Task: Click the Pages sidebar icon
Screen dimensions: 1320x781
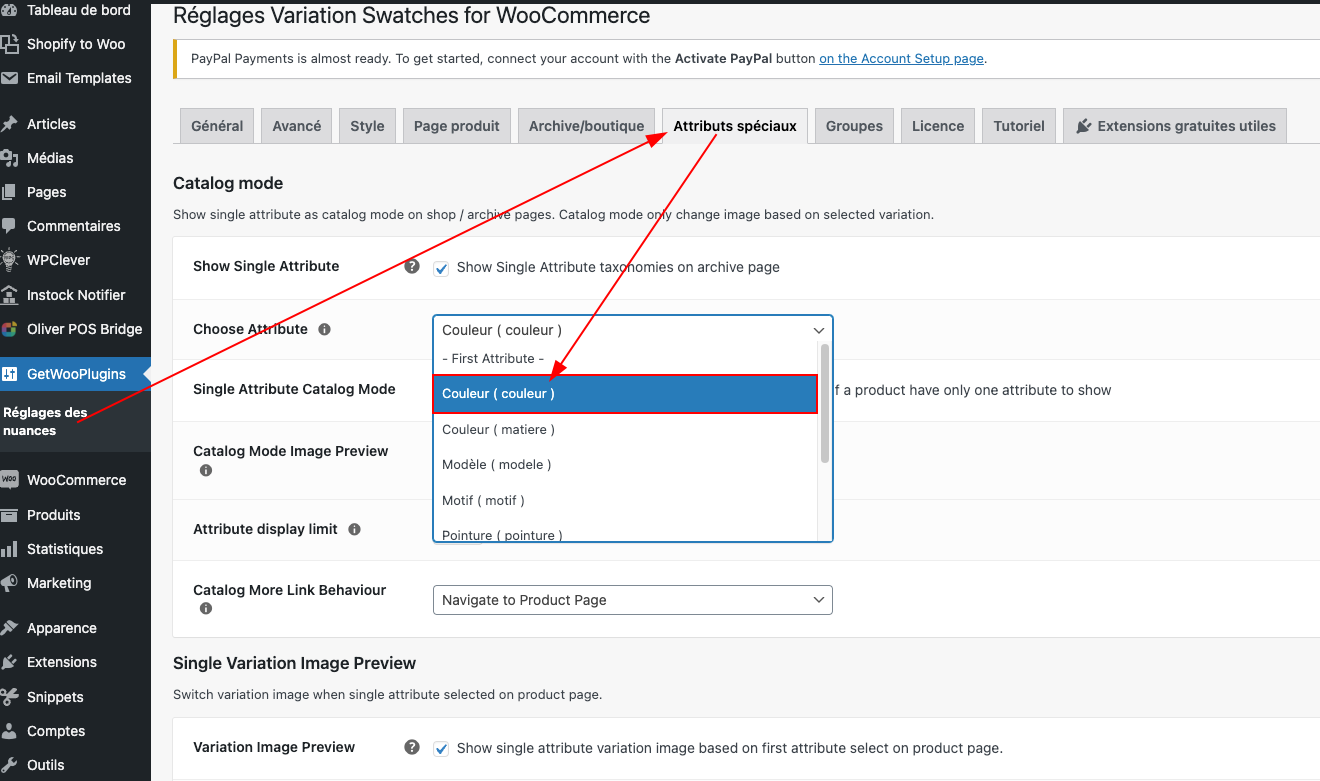Action: (9, 192)
